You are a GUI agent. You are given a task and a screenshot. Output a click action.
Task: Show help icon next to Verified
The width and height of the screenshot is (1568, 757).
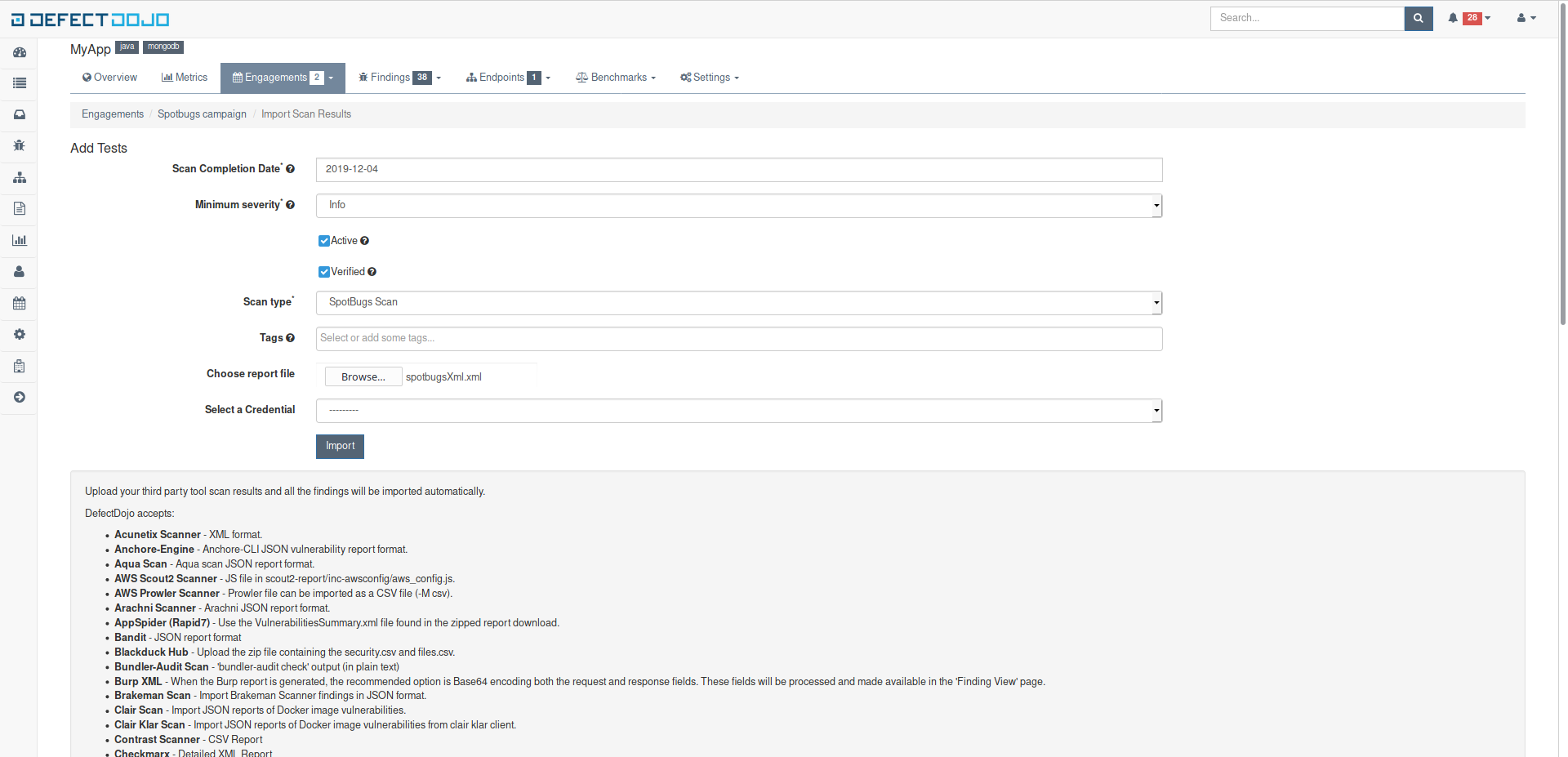click(372, 272)
